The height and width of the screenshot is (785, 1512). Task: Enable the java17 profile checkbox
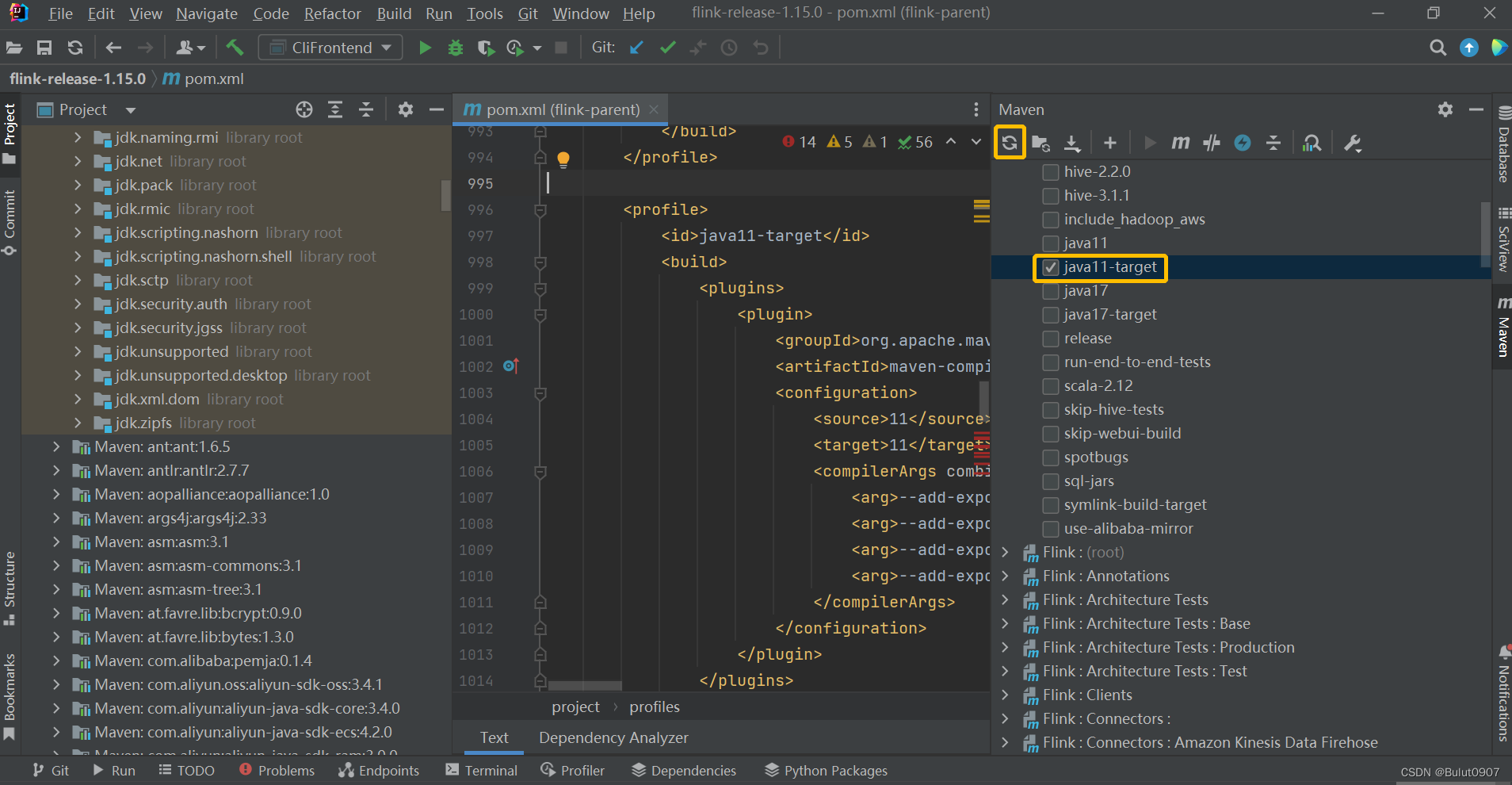1051,291
